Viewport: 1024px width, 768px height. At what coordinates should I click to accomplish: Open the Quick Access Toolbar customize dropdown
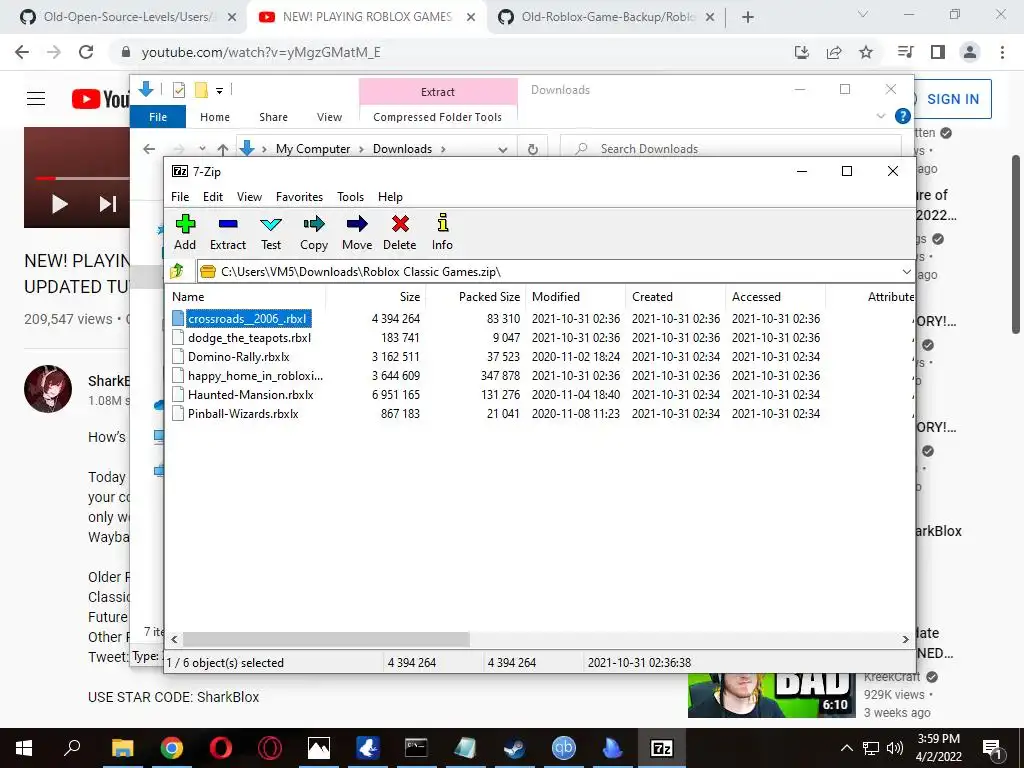(x=219, y=91)
